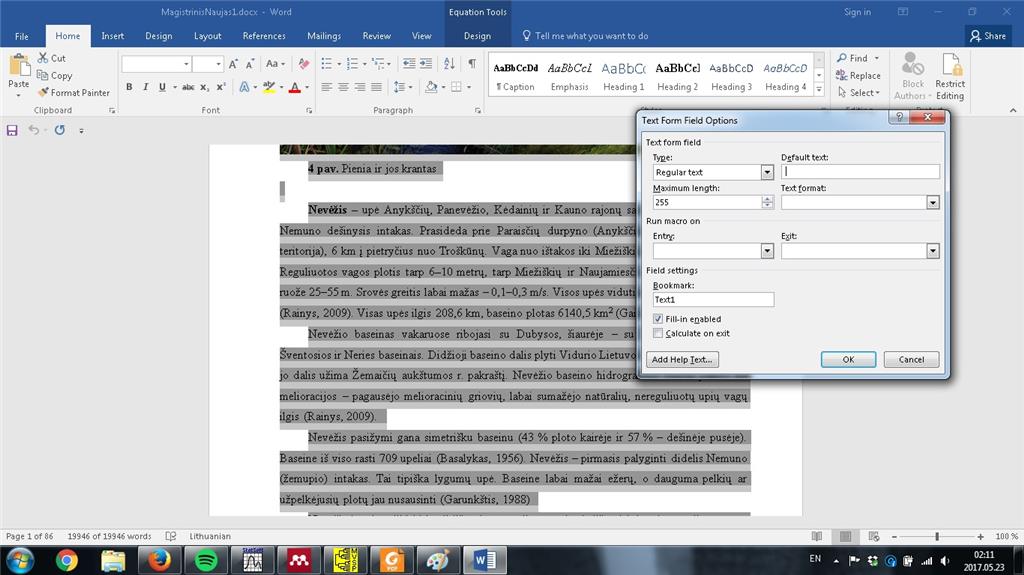This screenshot has width=1024, height=575.
Task: Click the Add Help Text button
Action: (x=682, y=359)
